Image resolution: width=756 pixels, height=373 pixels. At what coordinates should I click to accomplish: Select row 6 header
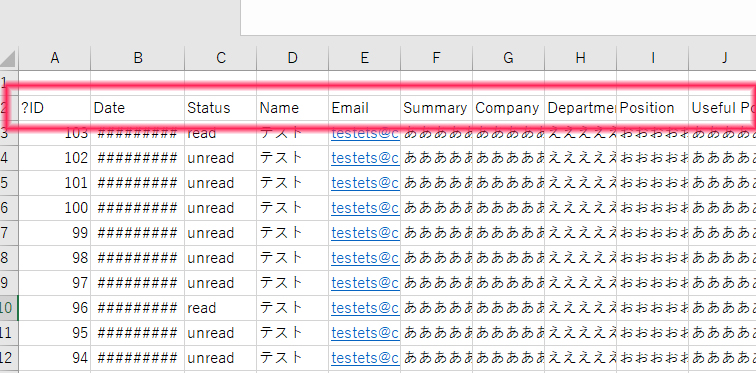click(x=9, y=208)
